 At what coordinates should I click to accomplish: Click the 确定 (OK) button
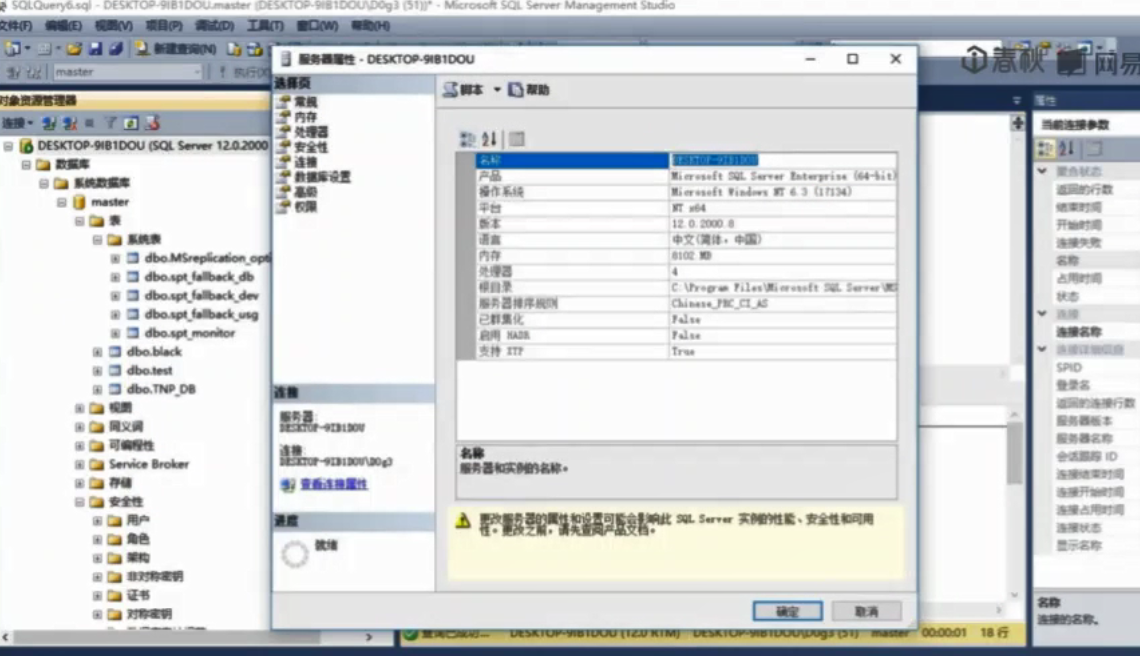point(787,611)
